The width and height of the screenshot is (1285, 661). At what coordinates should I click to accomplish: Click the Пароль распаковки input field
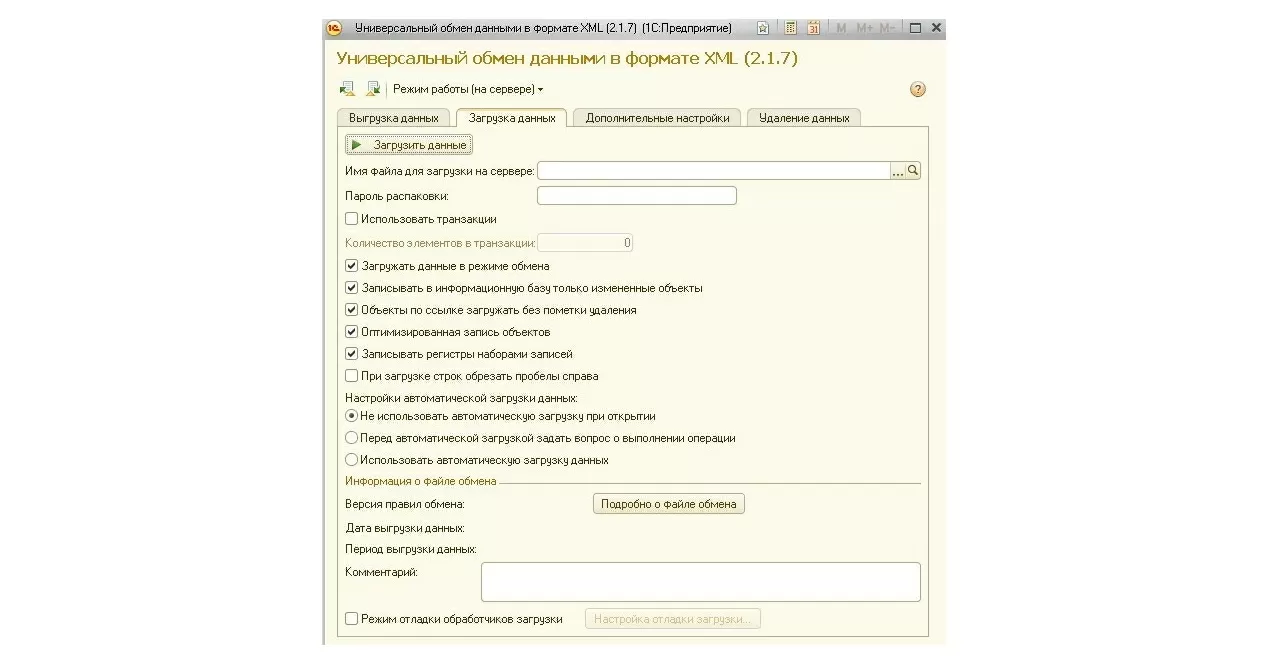(x=636, y=196)
